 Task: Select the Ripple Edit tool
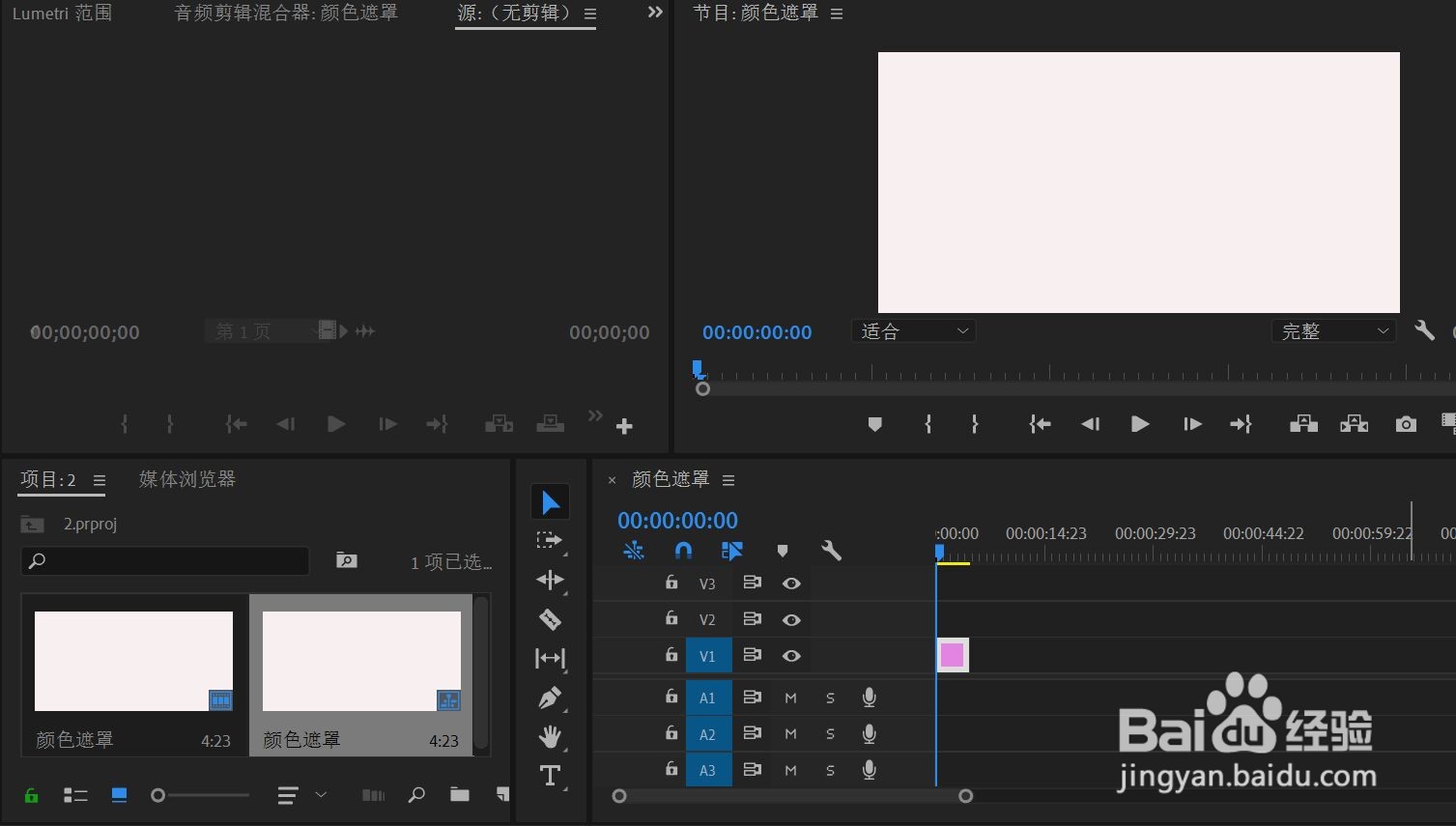coord(550,580)
